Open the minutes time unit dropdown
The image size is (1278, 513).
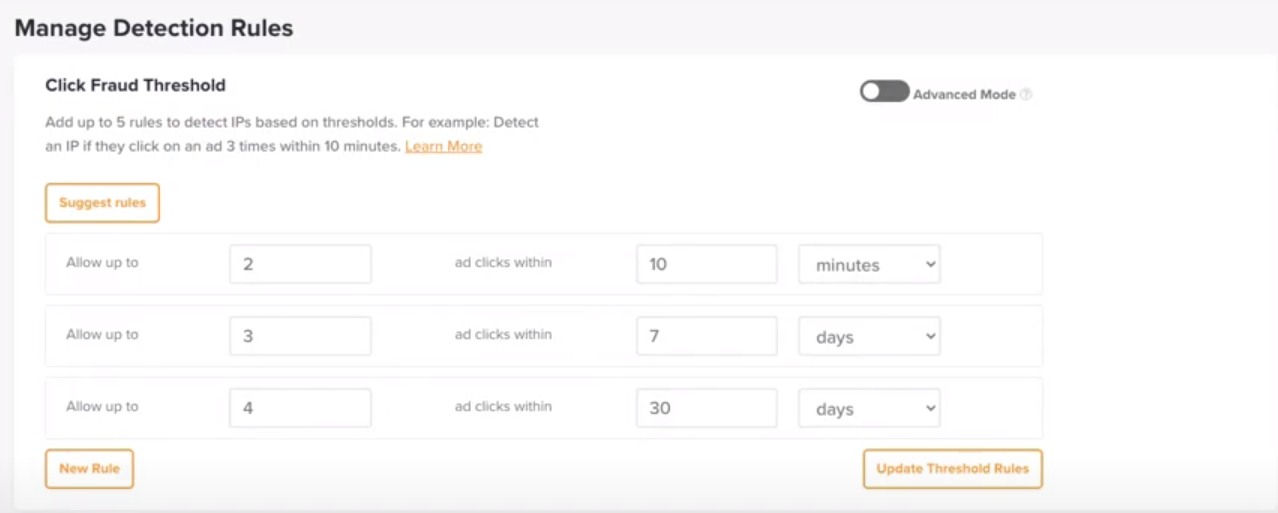[869, 265]
